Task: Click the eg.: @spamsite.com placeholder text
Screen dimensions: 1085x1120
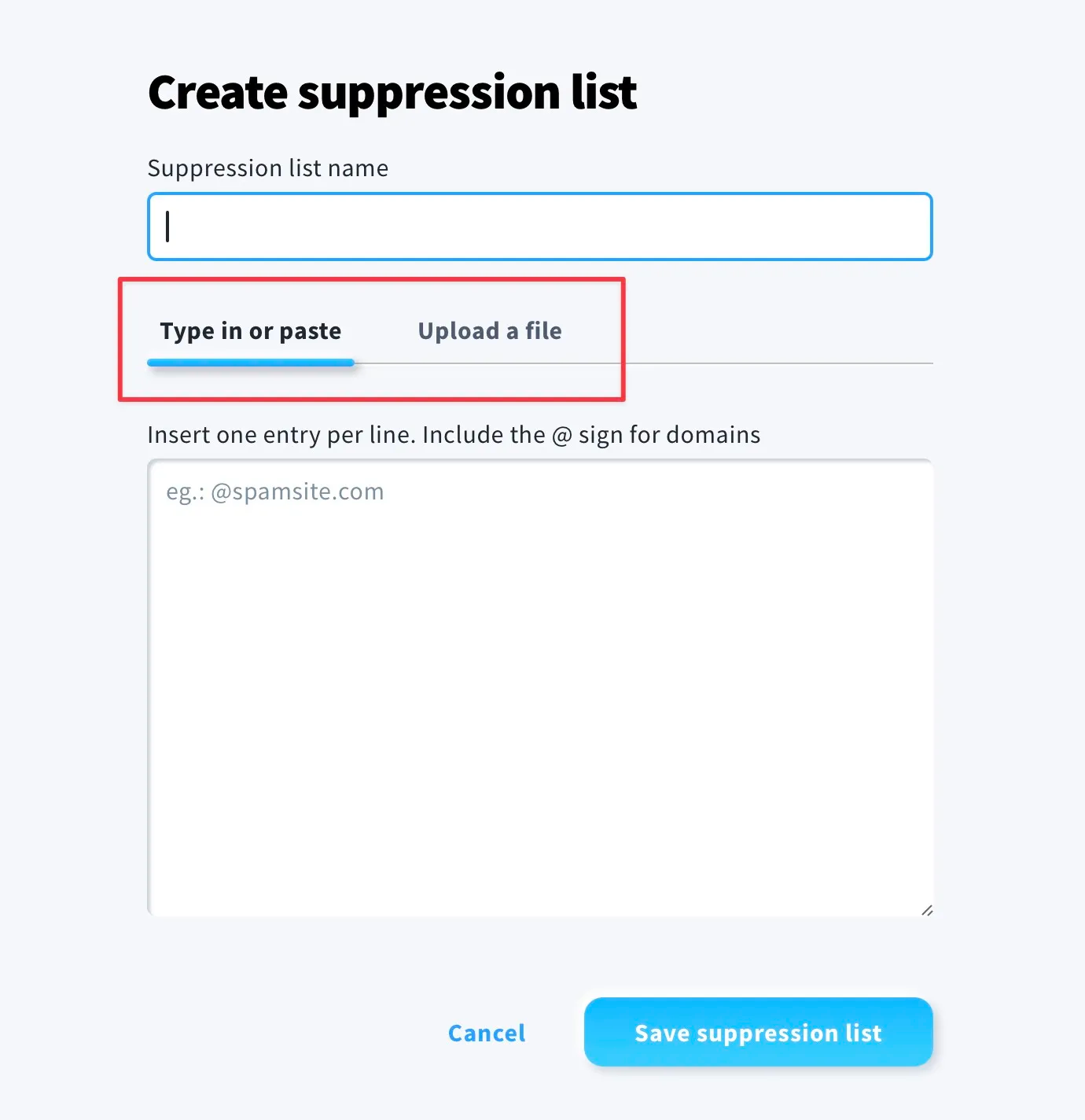Action: pos(274,492)
